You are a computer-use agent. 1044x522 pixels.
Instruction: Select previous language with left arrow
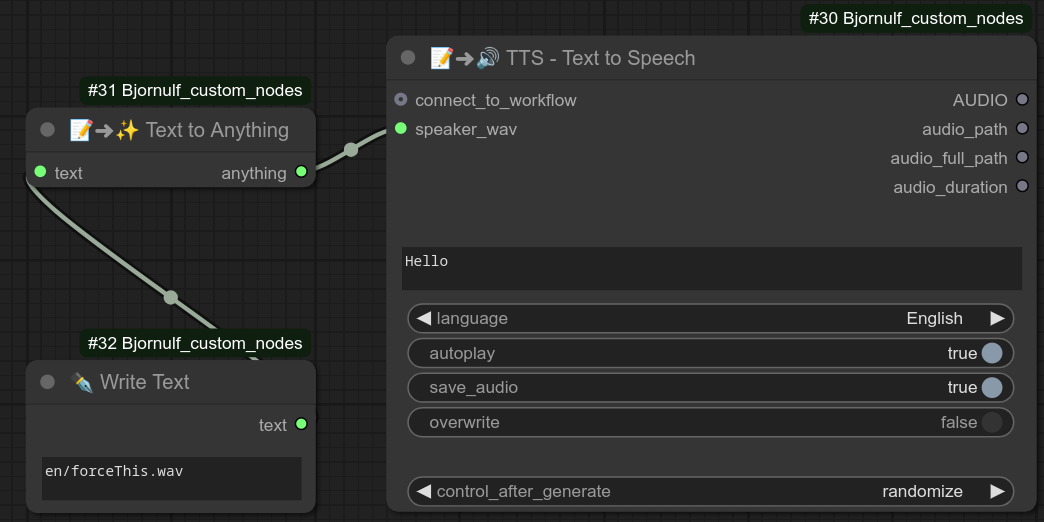click(424, 318)
